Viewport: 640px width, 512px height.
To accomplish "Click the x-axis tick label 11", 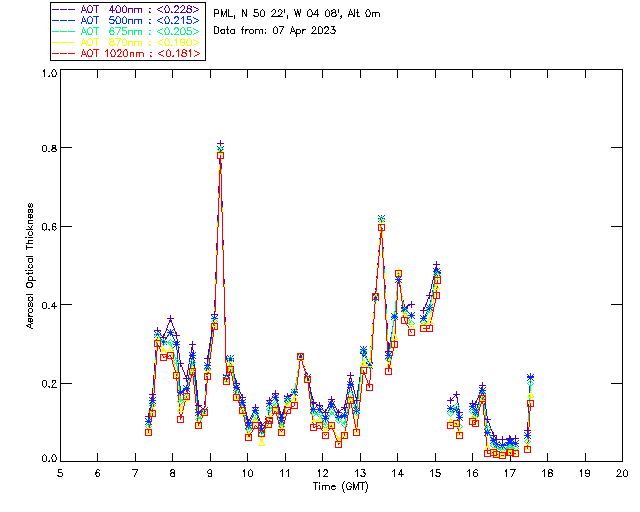I will point(285,473).
